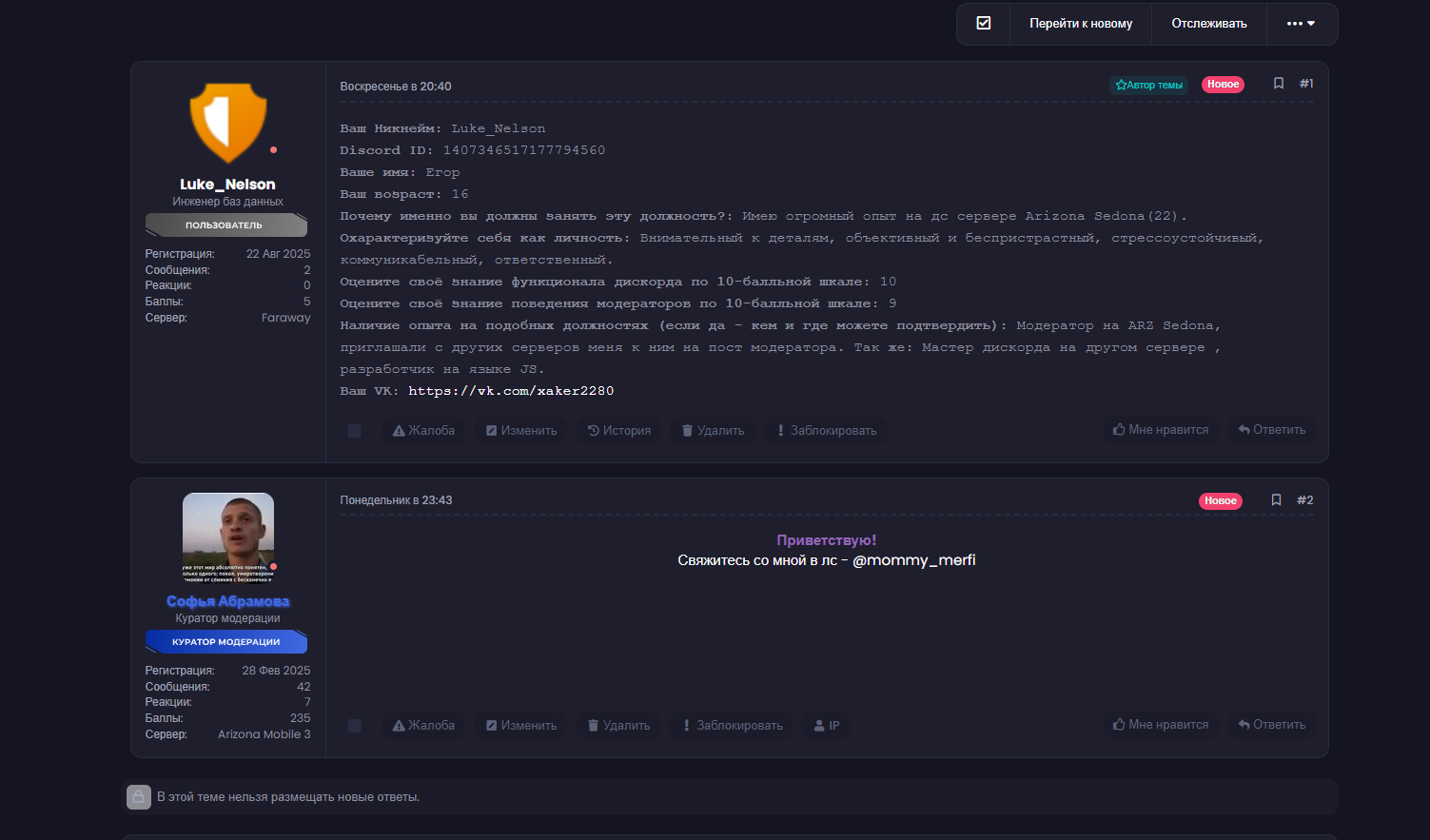This screenshot has height=840, width=1430.
Task: Open the VK link vk.com/xaker2280
Action: (x=511, y=391)
